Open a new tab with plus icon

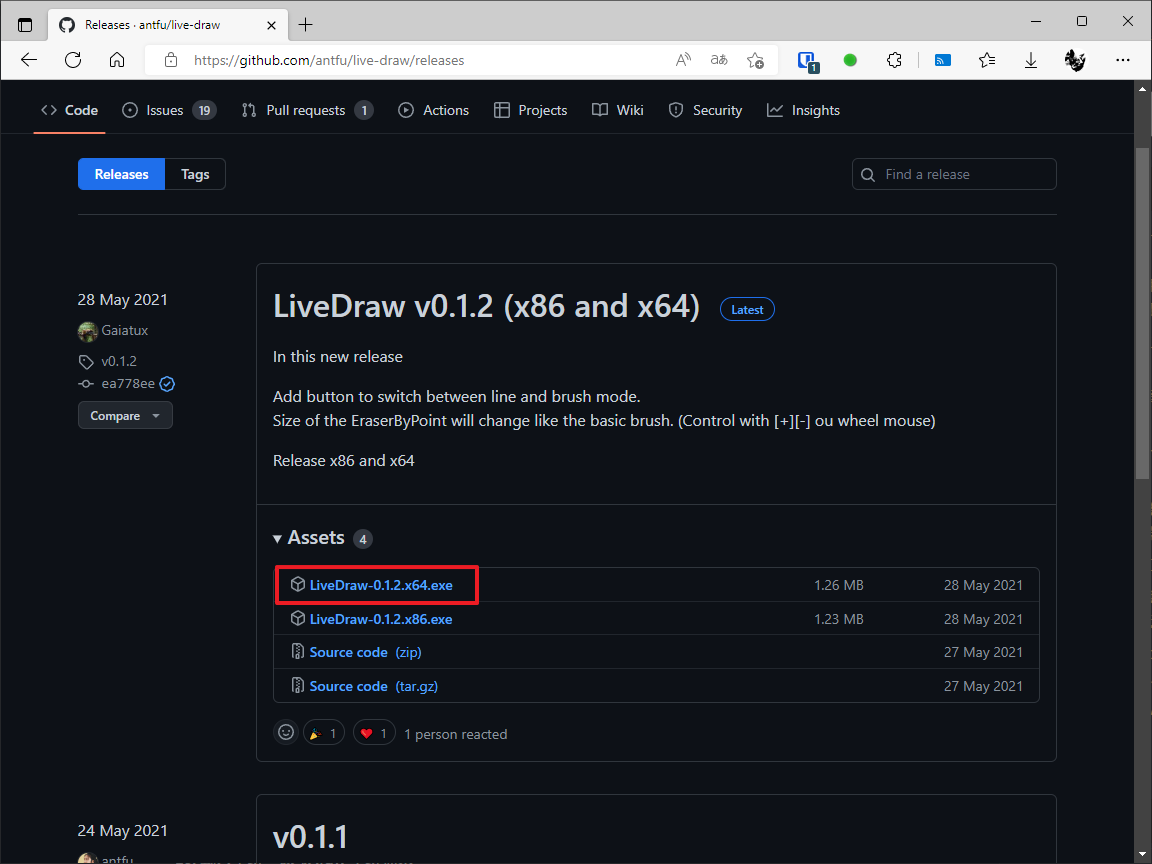(x=306, y=25)
